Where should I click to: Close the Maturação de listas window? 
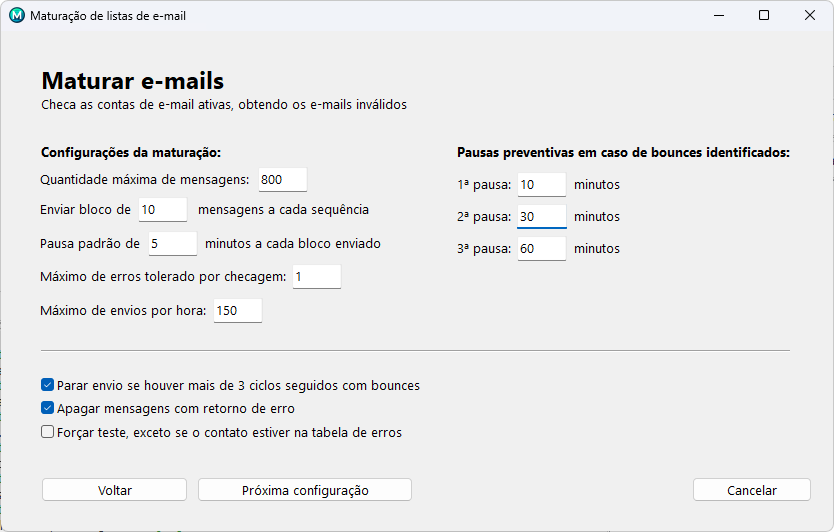[x=810, y=16]
